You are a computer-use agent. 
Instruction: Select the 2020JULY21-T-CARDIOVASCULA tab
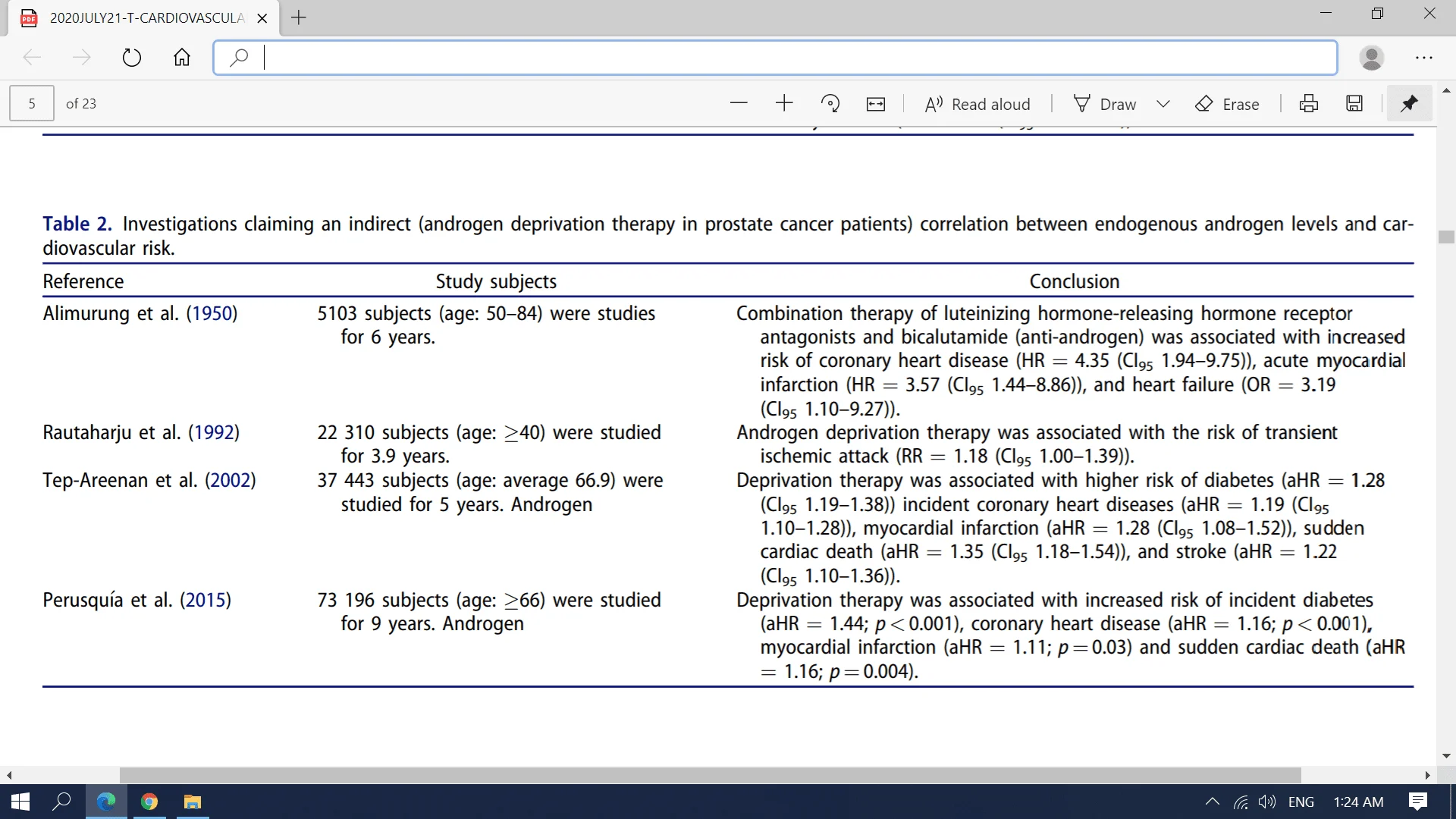tap(144, 18)
